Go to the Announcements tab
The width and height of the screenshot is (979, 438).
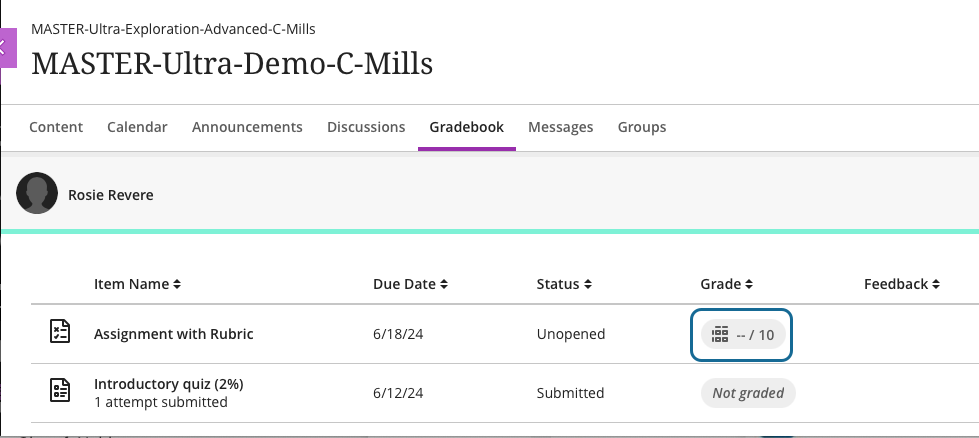(247, 127)
